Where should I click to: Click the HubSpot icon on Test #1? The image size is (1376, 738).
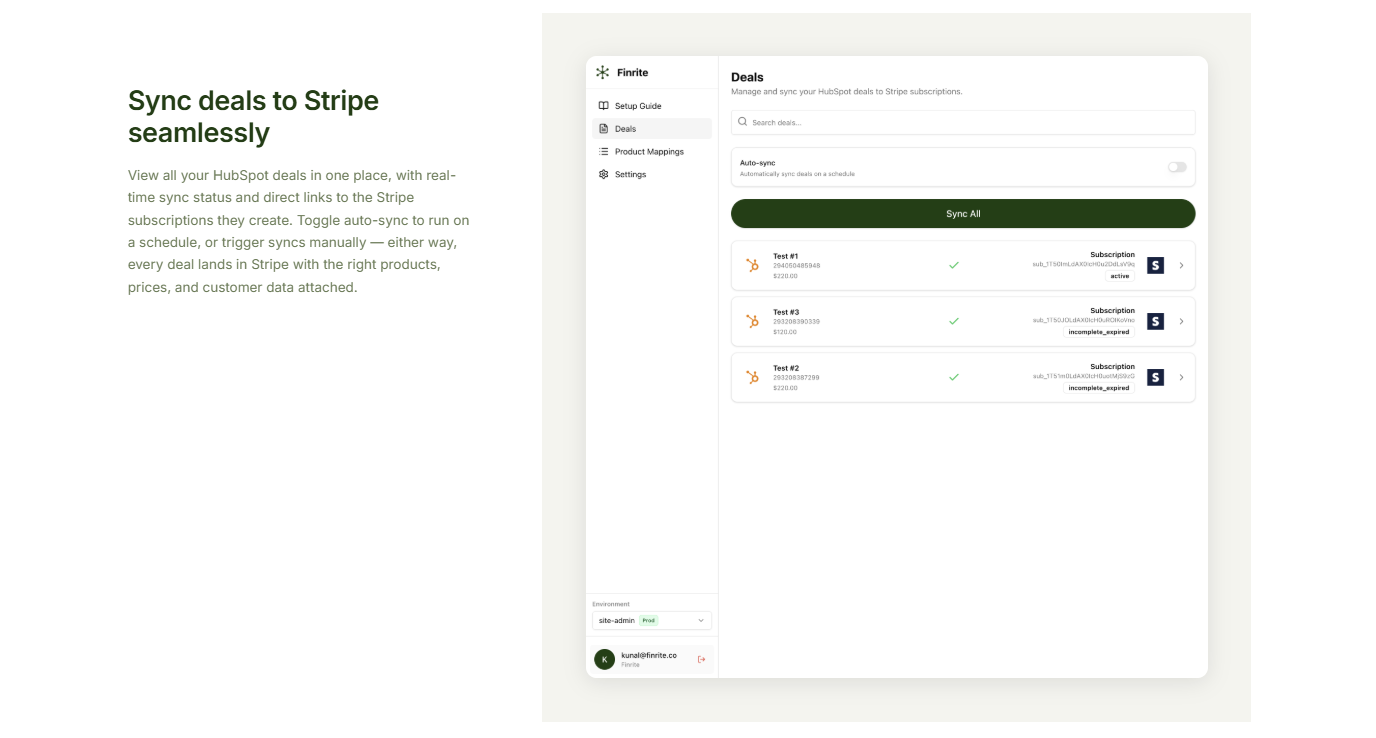click(x=753, y=266)
